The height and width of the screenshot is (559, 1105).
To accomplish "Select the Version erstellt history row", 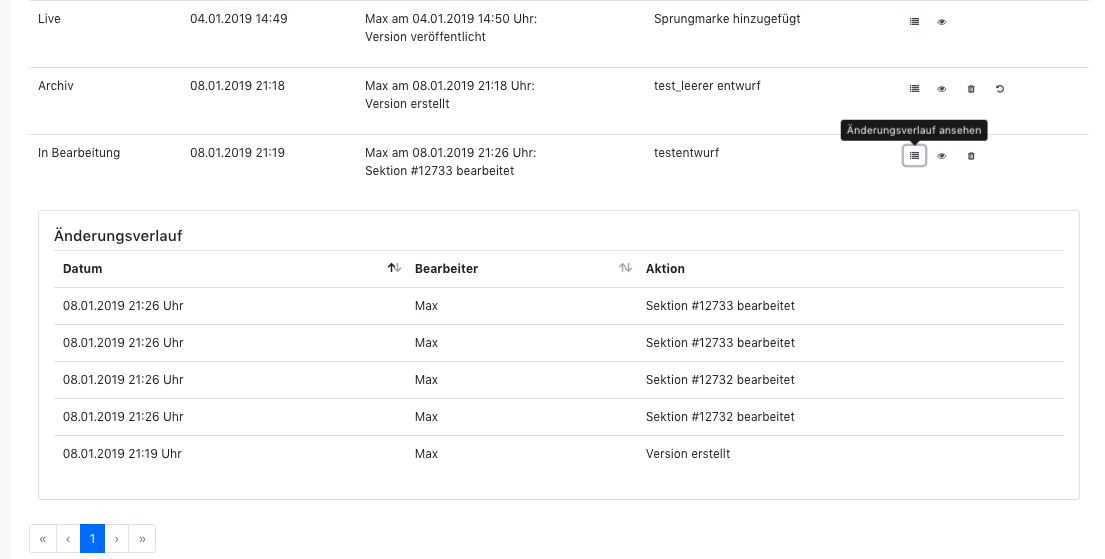I will [x=559, y=454].
